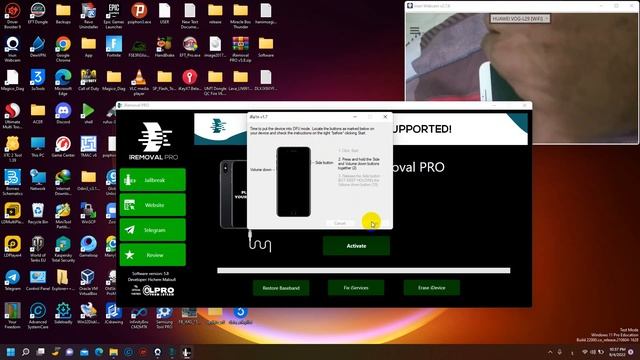The height and width of the screenshot is (360, 640).
Task: Open EFT Dongle desktop shortcut
Action: coord(38,13)
